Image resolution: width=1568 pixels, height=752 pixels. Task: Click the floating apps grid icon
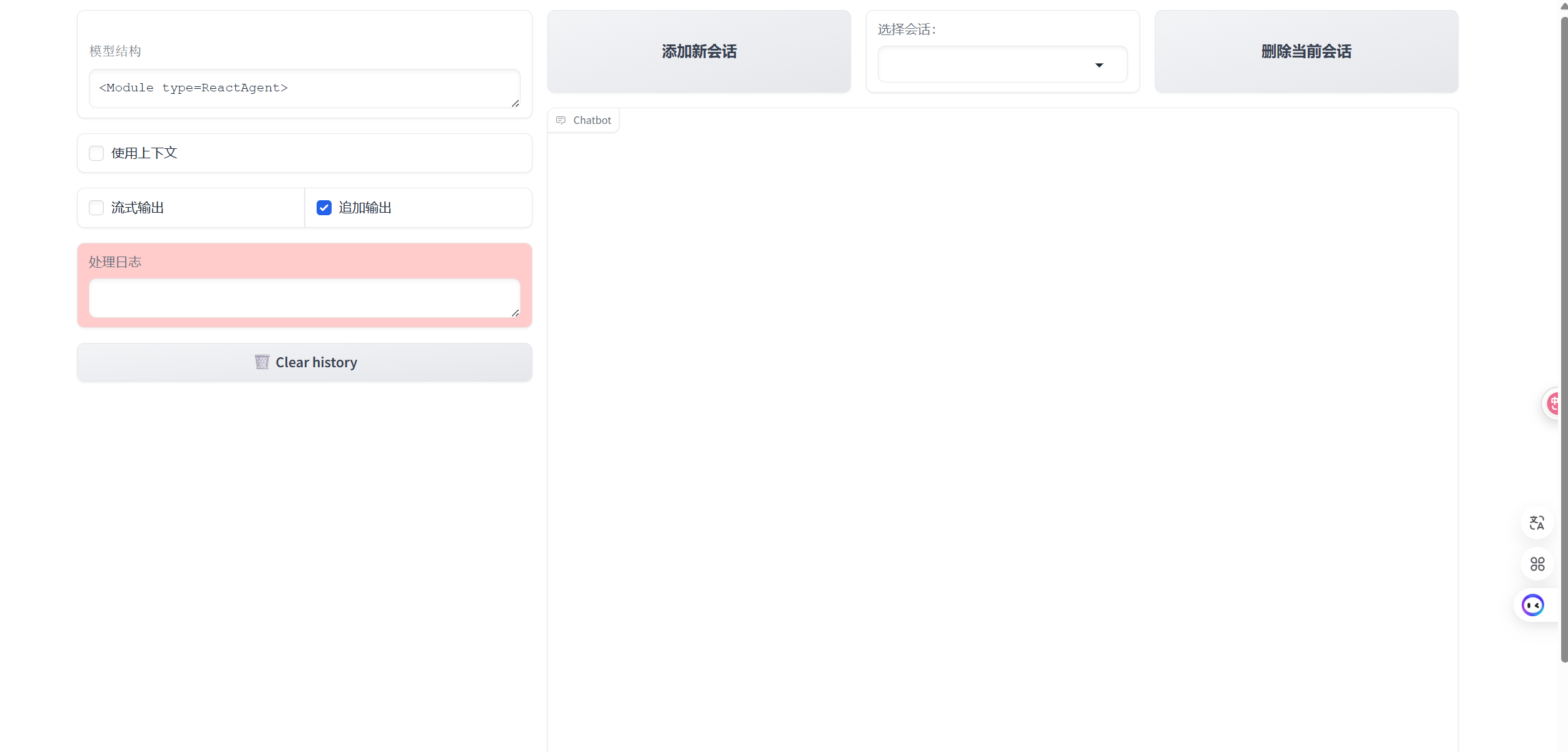(x=1537, y=564)
